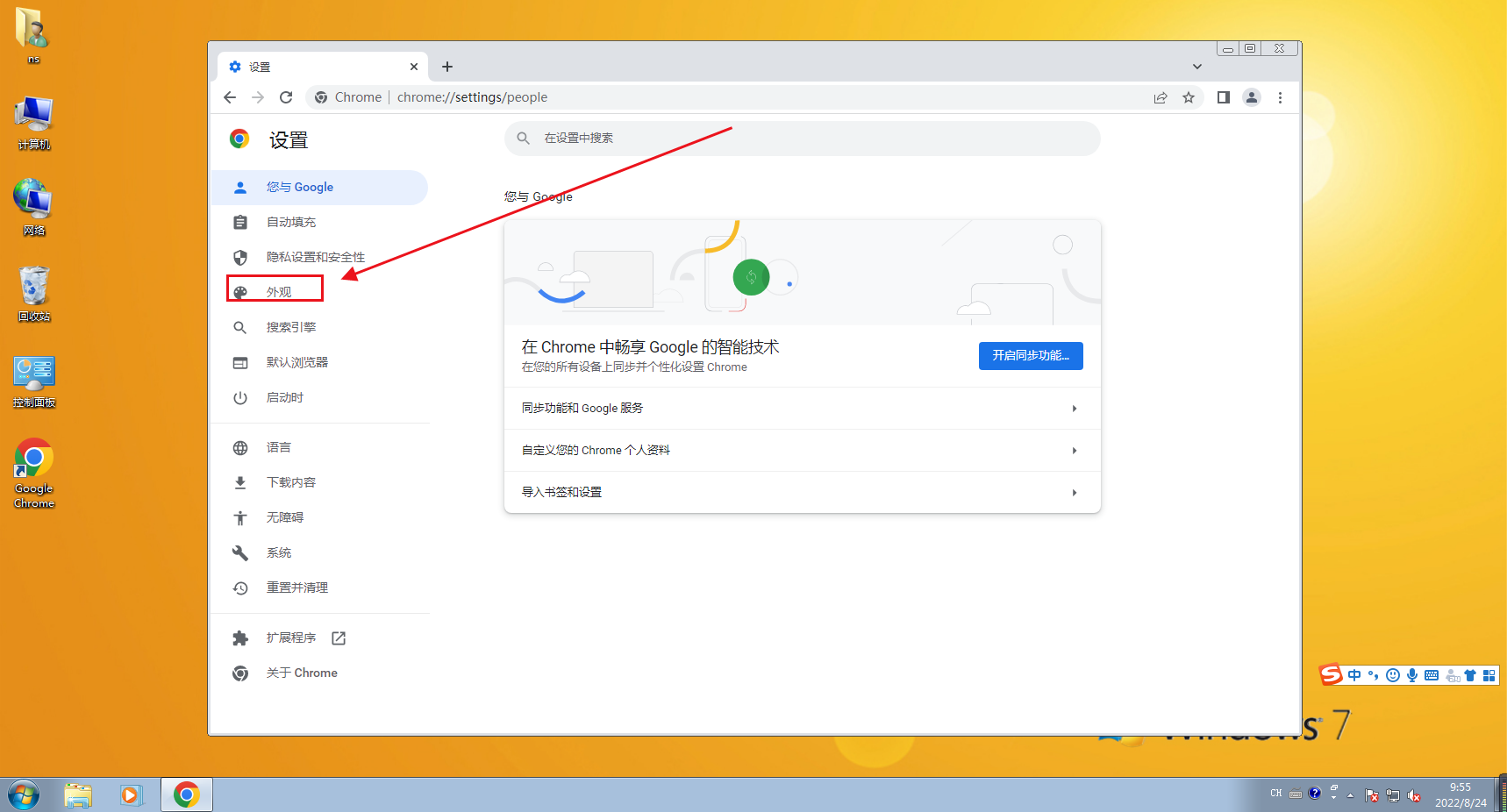Click the forward navigation arrow
Screen dimensions: 1507x812
tap(258, 97)
